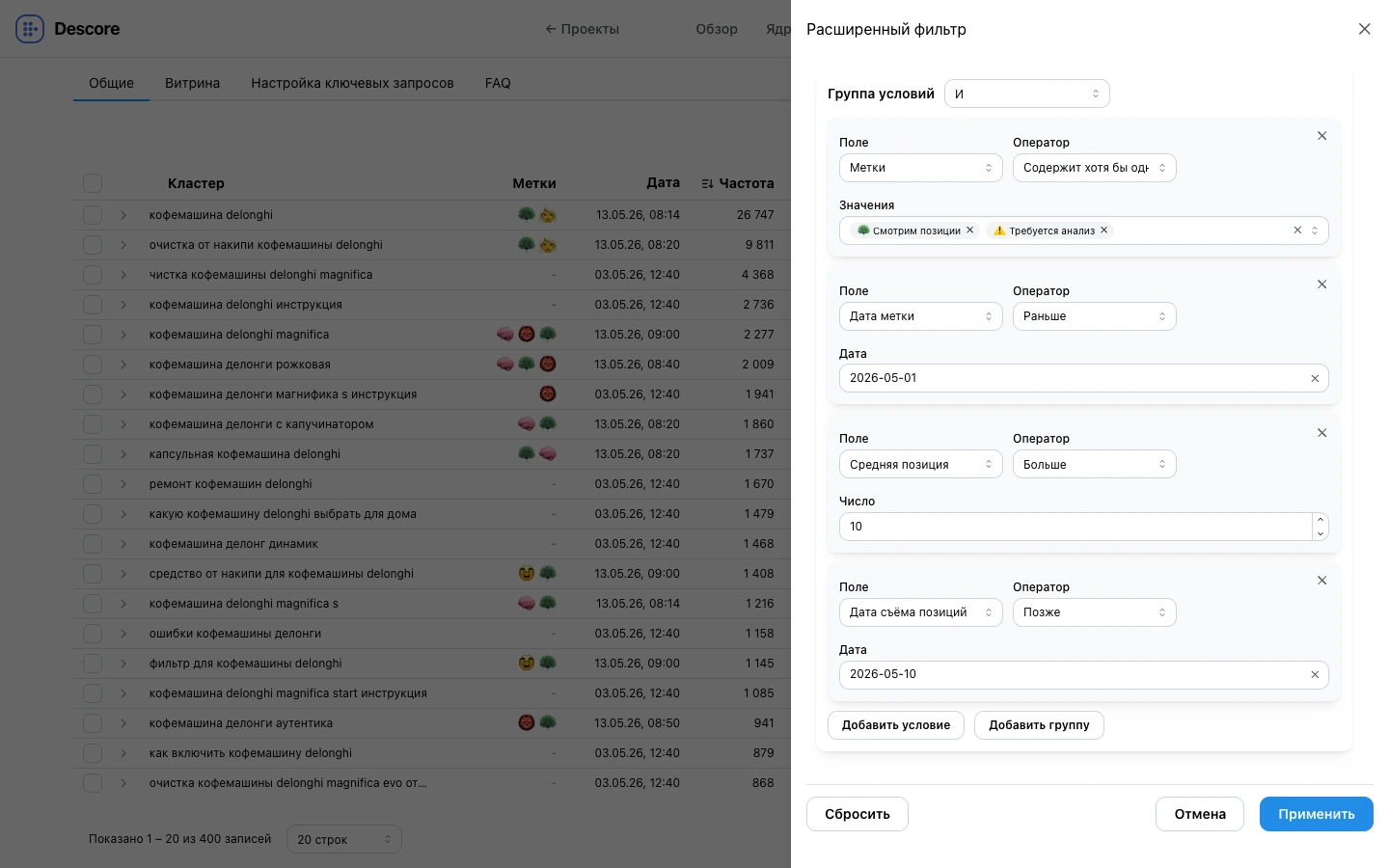Switch to the Витрина tab

[x=192, y=83]
